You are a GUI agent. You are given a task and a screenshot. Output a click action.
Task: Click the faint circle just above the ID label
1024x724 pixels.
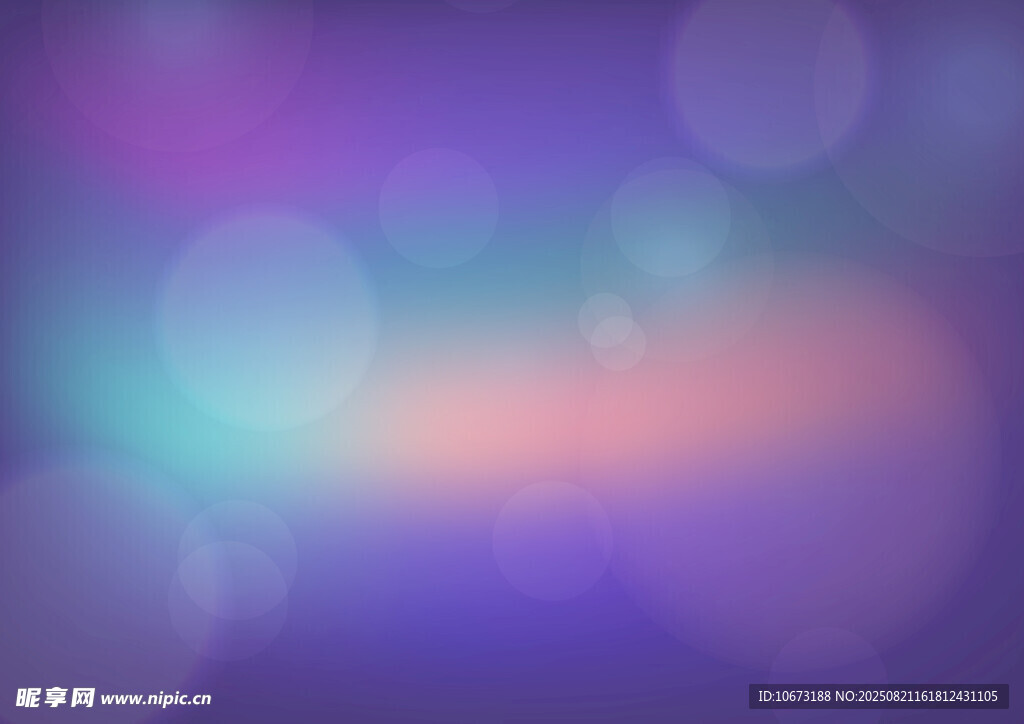pos(828,660)
